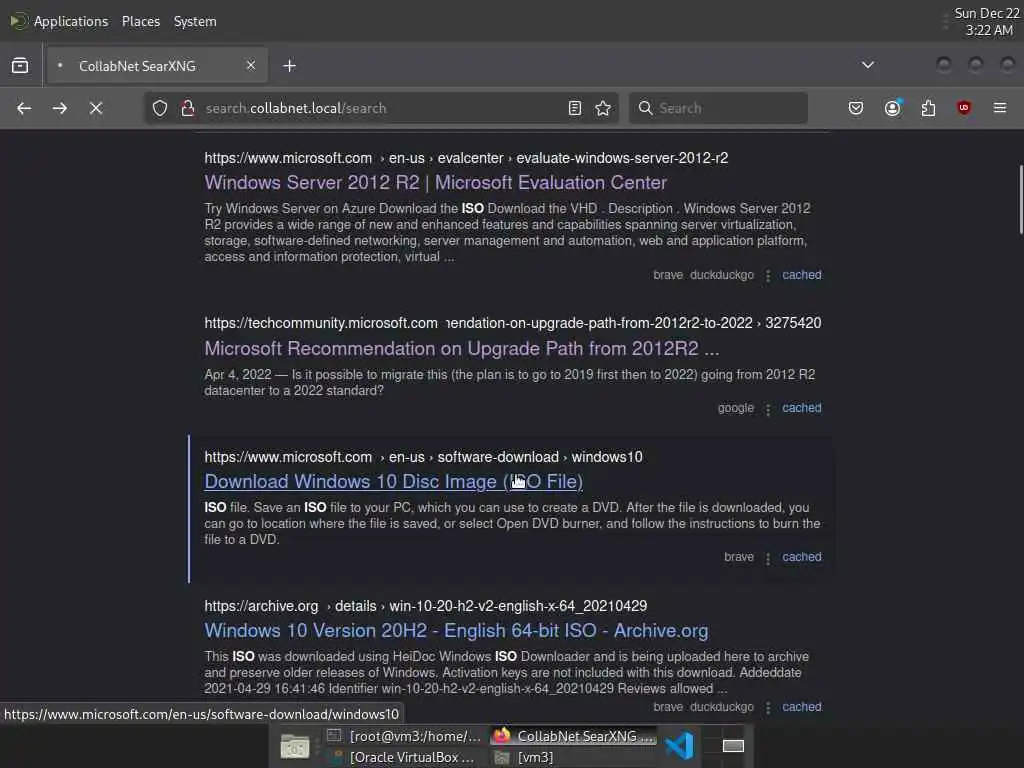Viewport: 1024px width, 768px height.
Task: Launch Visual Studio Code from the taskbar
Action: coord(679,746)
